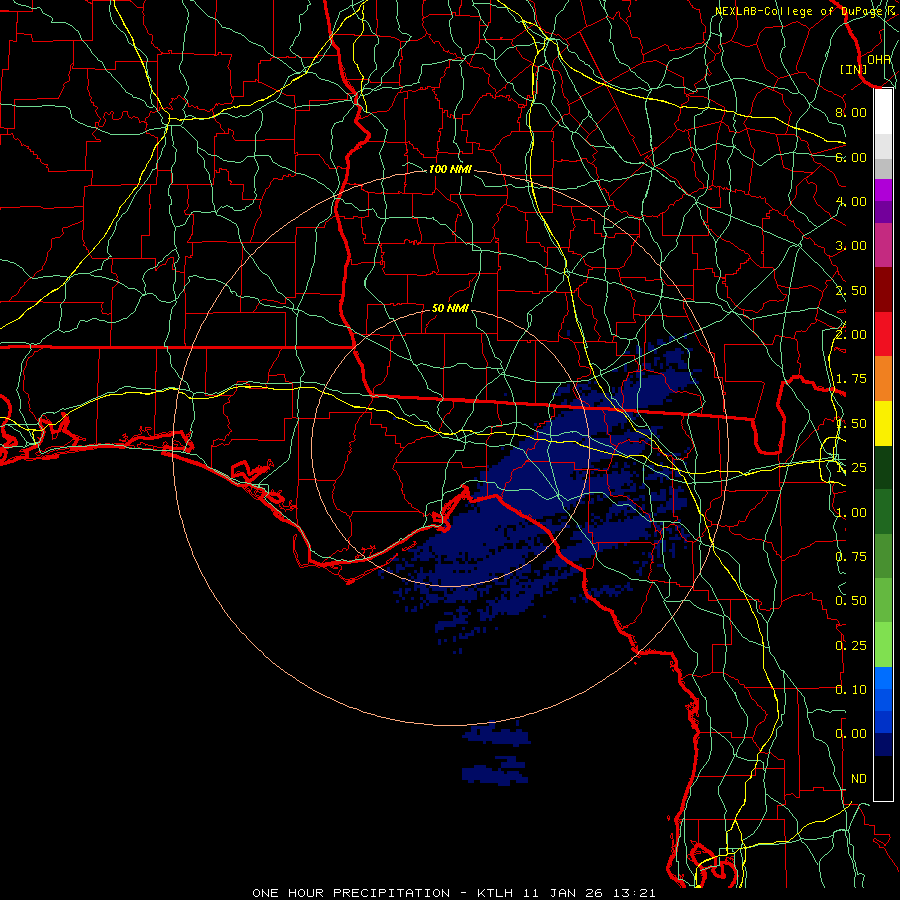The image size is (900, 900).
Task: Click the 6.00 legend value
Action: click(x=851, y=157)
